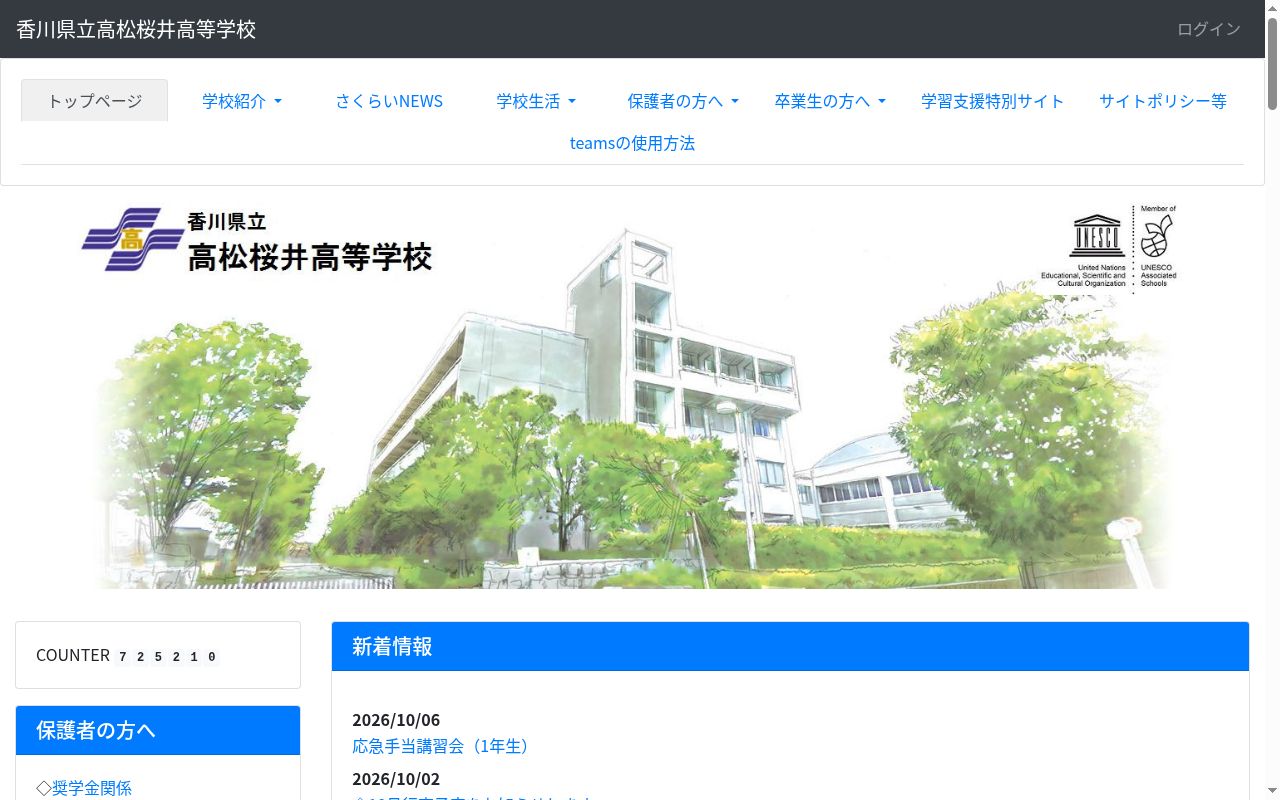Click the school emblem logo in banner
Screen dimensions: 1280x800
133,240
